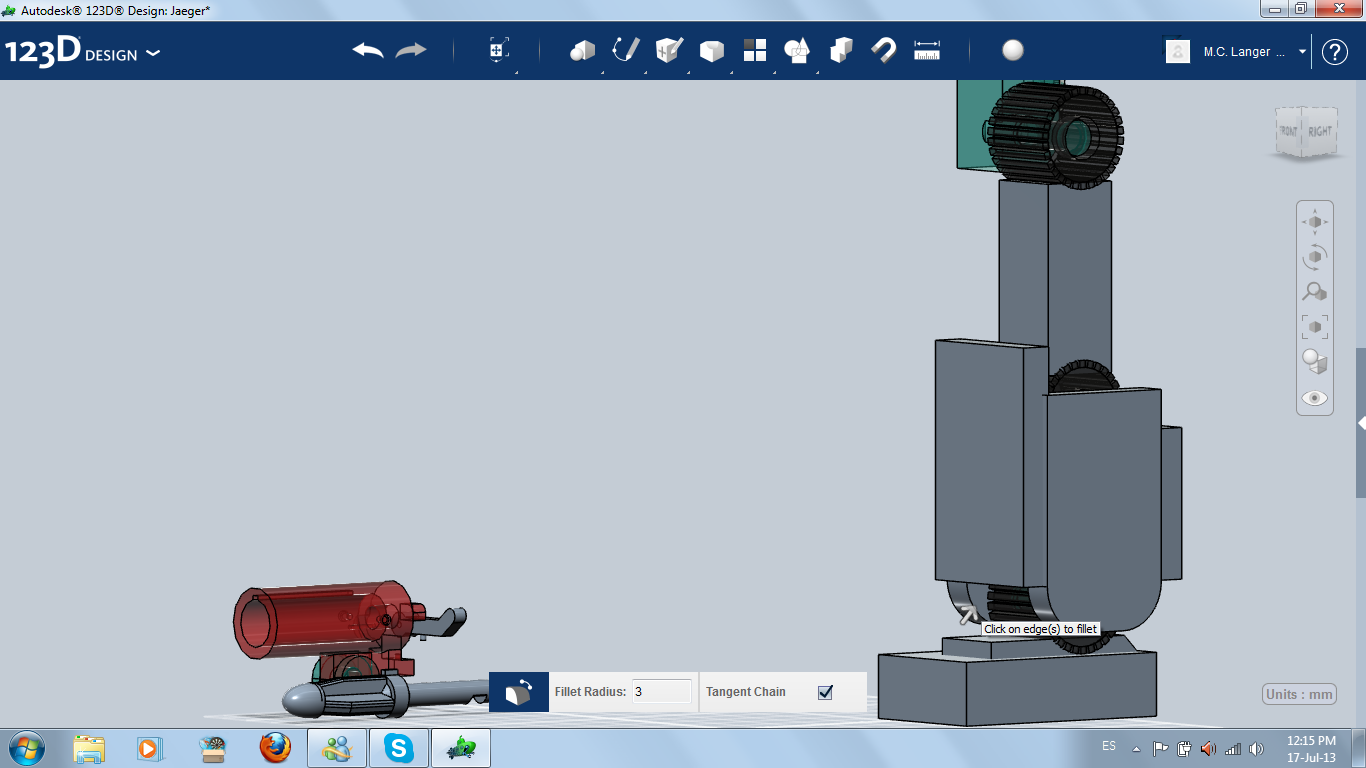Open the Construct tools menu

669,50
